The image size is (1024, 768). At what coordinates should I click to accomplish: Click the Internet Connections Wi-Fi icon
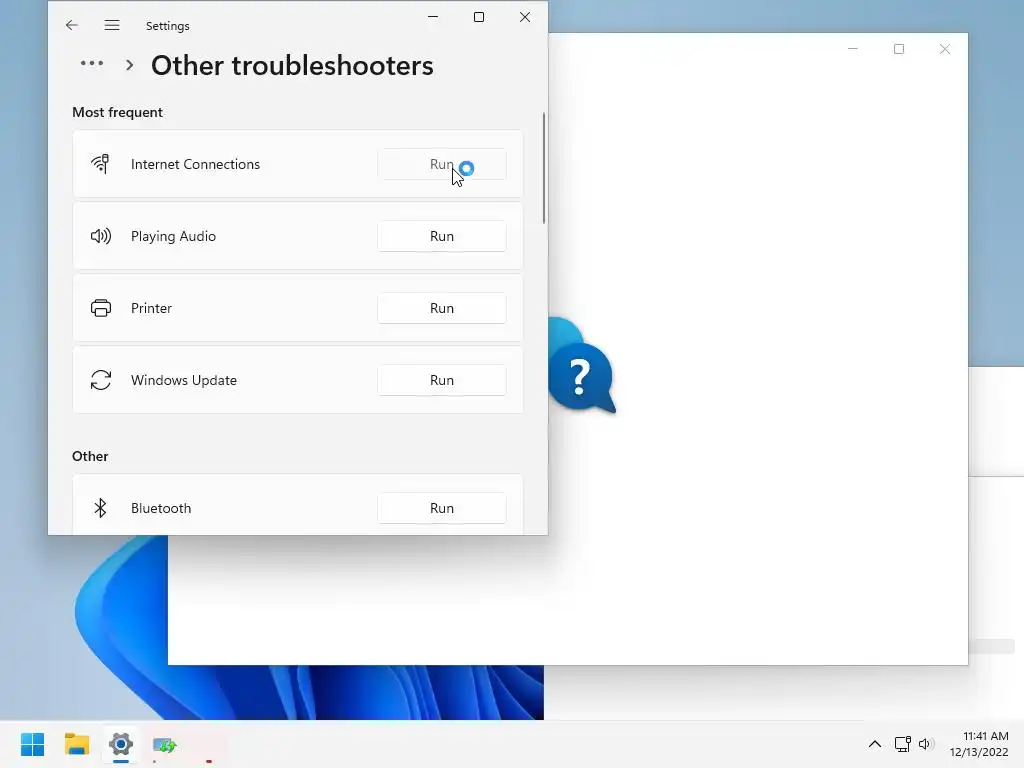[x=101, y=164]
